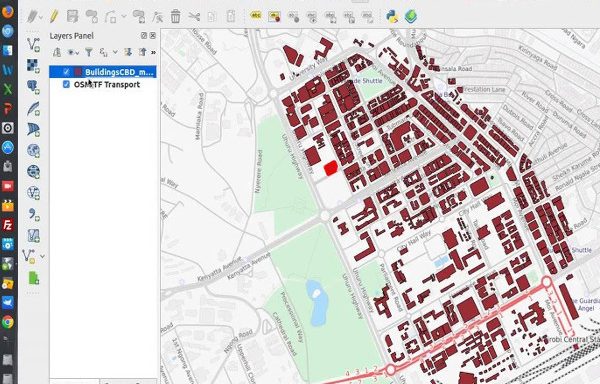
Task: Open the Current Edits tool
Action: tap(33, 16)
